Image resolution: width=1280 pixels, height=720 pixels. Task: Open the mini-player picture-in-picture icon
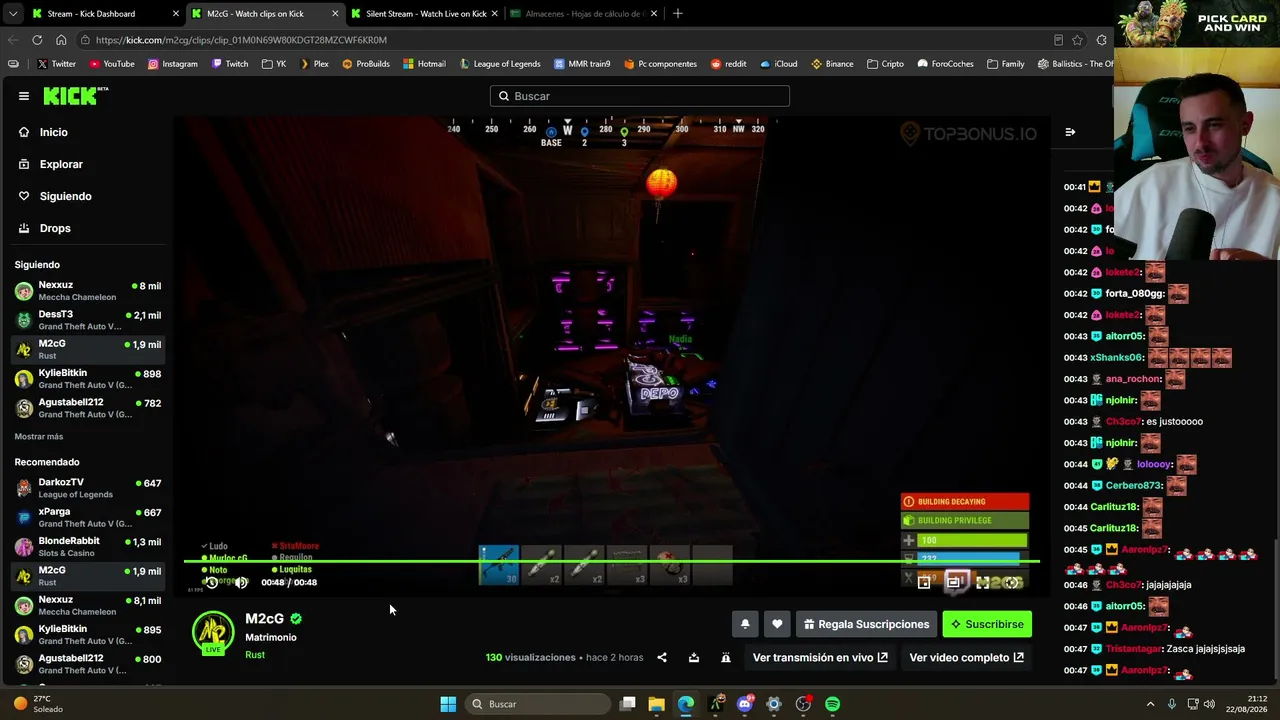pyautogui.click(x=925, y=582)
